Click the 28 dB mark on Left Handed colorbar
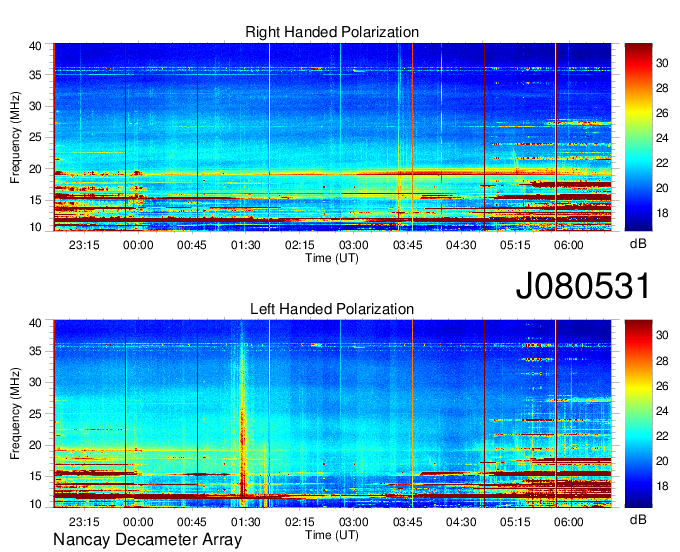This screenshot has height=552, width=680. [x=662, y=361]
